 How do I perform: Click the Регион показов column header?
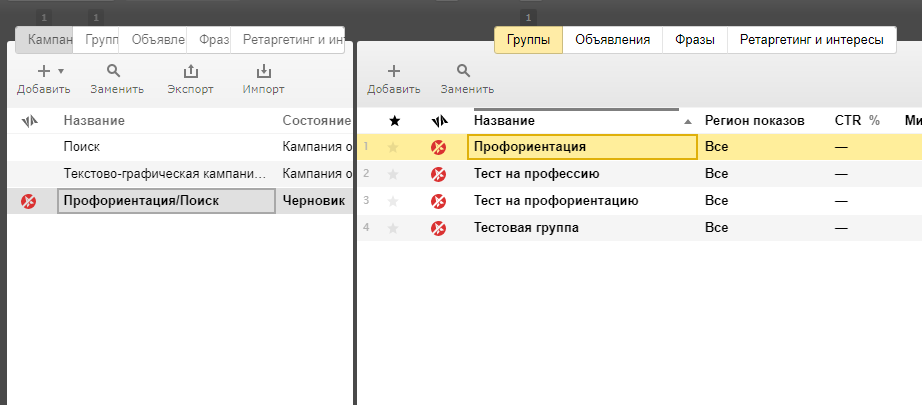pos(754,121)
